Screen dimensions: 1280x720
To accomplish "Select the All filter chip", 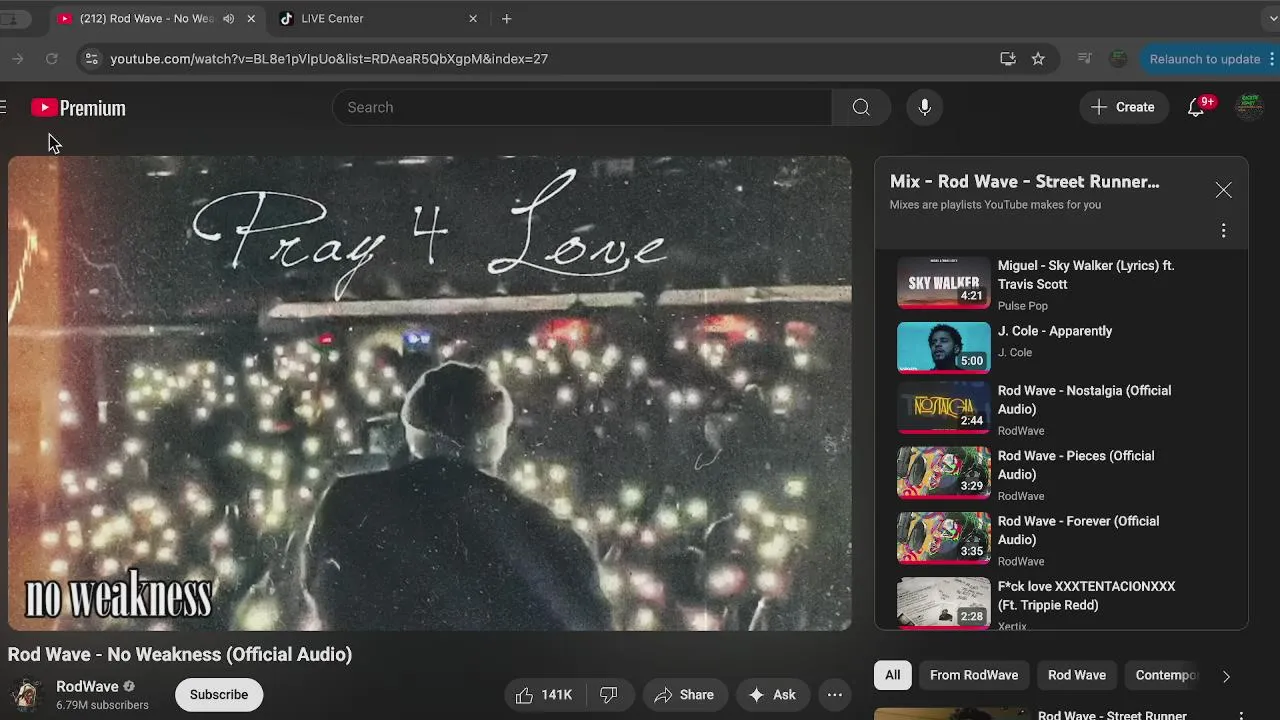I will (x=893, y=675).
